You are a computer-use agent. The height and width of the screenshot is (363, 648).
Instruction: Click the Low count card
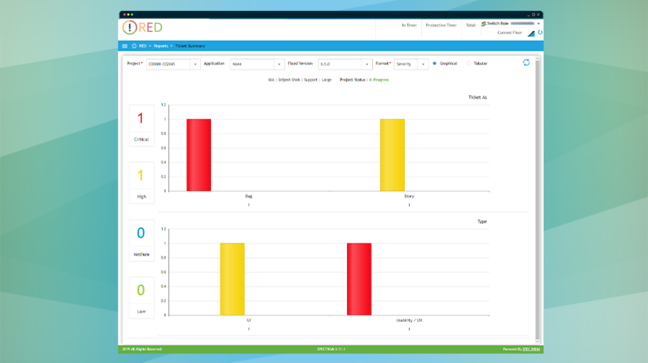(x=141, y=297)
